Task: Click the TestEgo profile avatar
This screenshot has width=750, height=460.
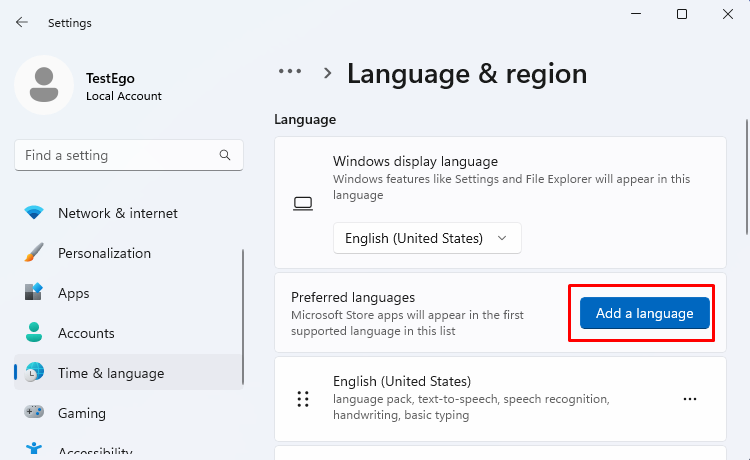Action: click(44, 85)
